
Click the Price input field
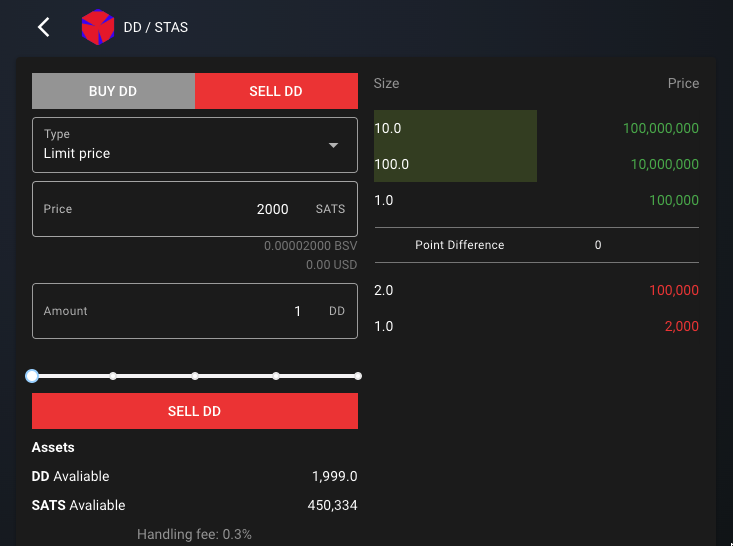click(x=195, y=209)
